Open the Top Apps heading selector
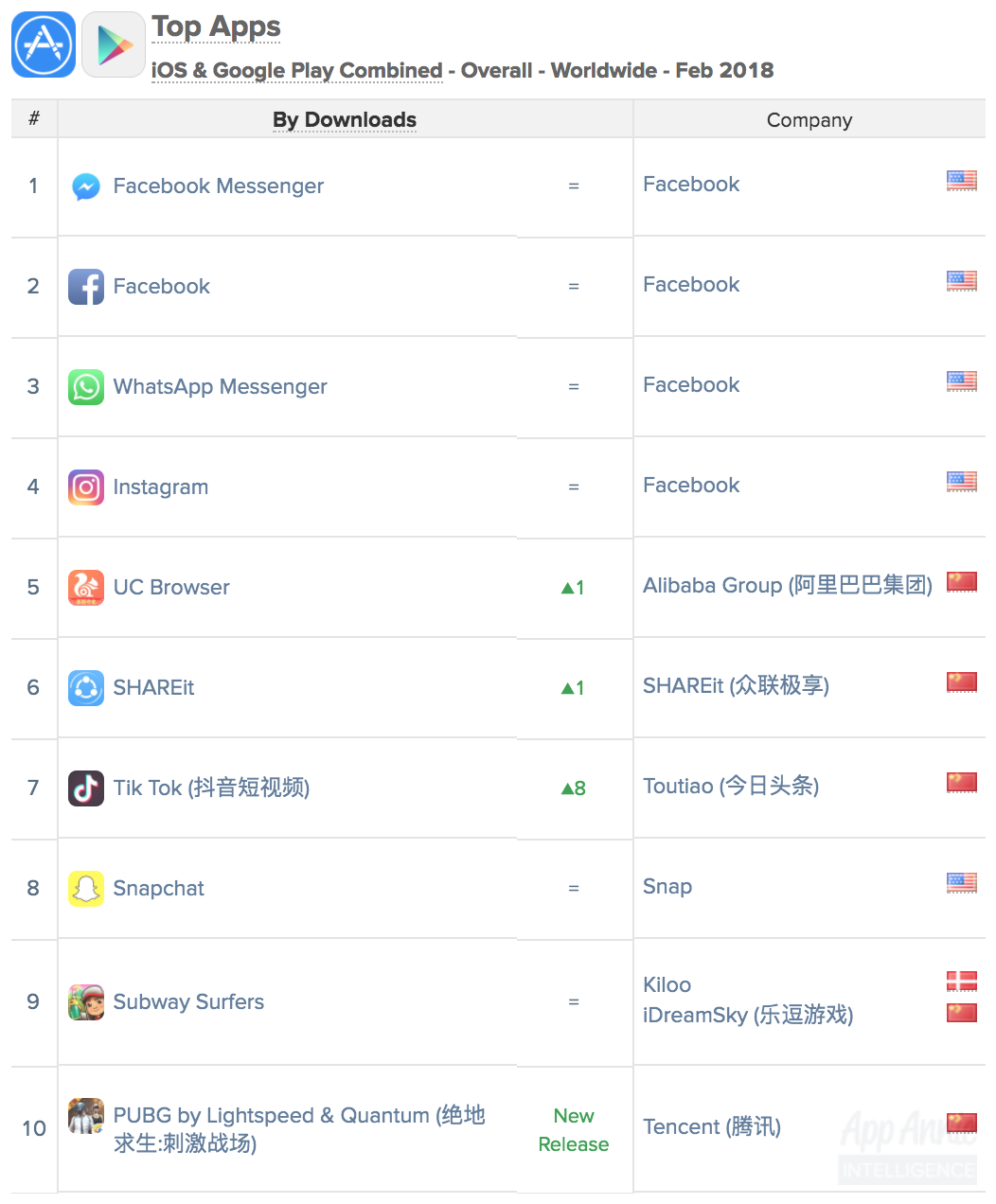This screenshot has width=996, height=1204. pyautogui.click(x=216, y=27)
